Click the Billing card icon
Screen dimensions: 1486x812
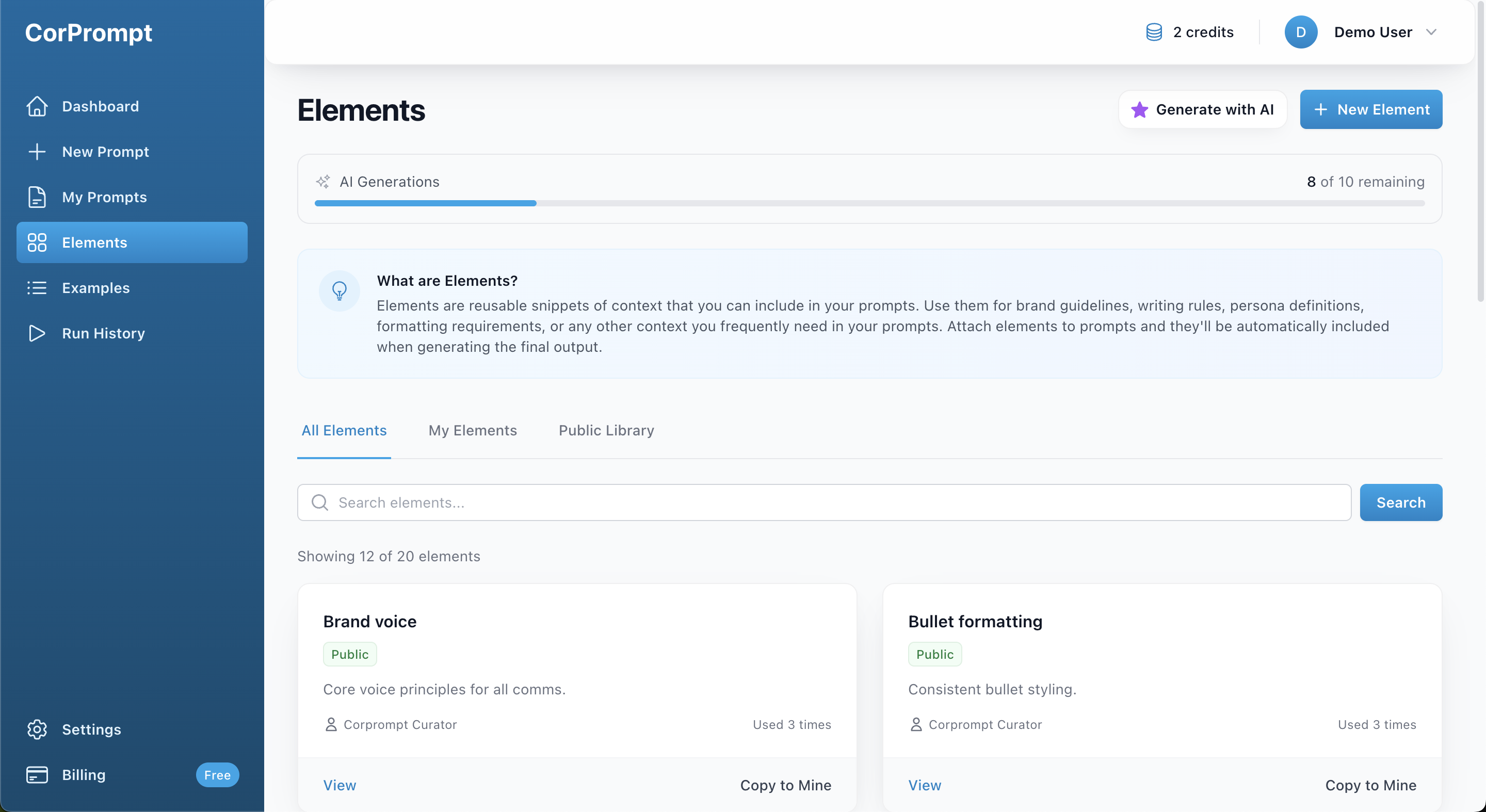pos(37,774)
